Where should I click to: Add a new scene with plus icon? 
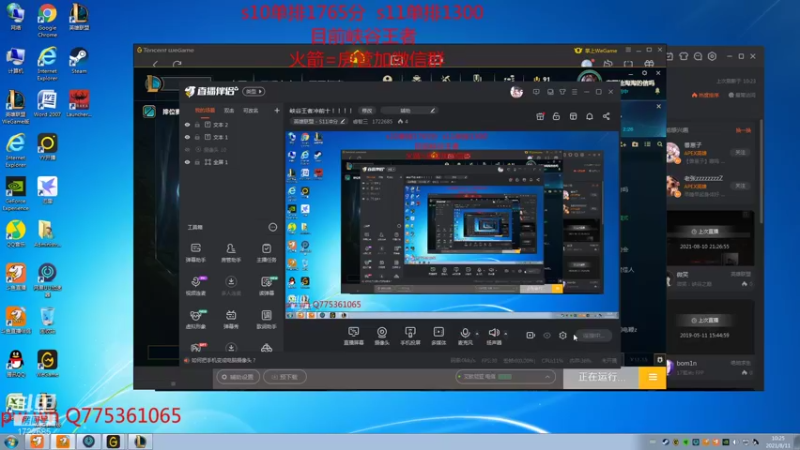coord(277,110)
